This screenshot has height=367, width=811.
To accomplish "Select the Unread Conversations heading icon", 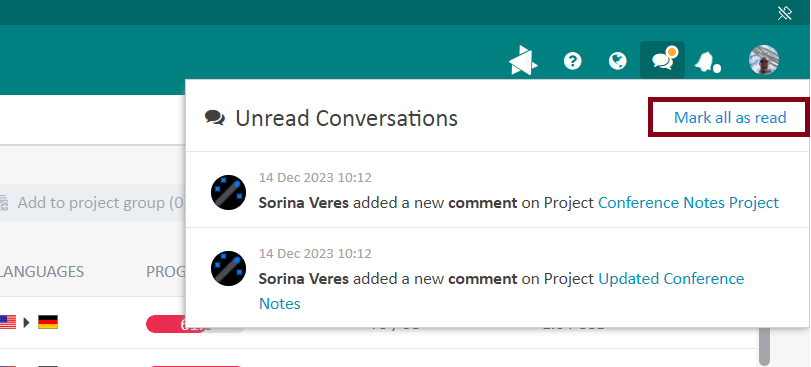I will pyautogui.click(x=215, y=118).
